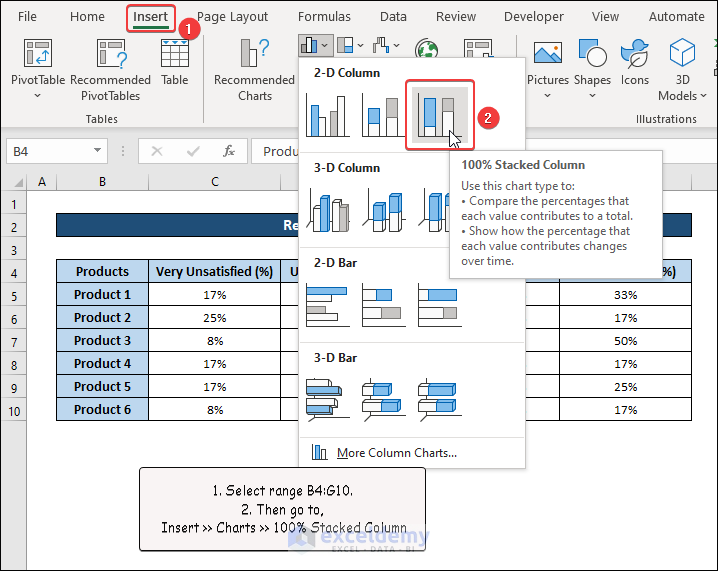
Task: Select the 25% cell beside Product 2
Action: pyautogui.click(x=214, y=318)
